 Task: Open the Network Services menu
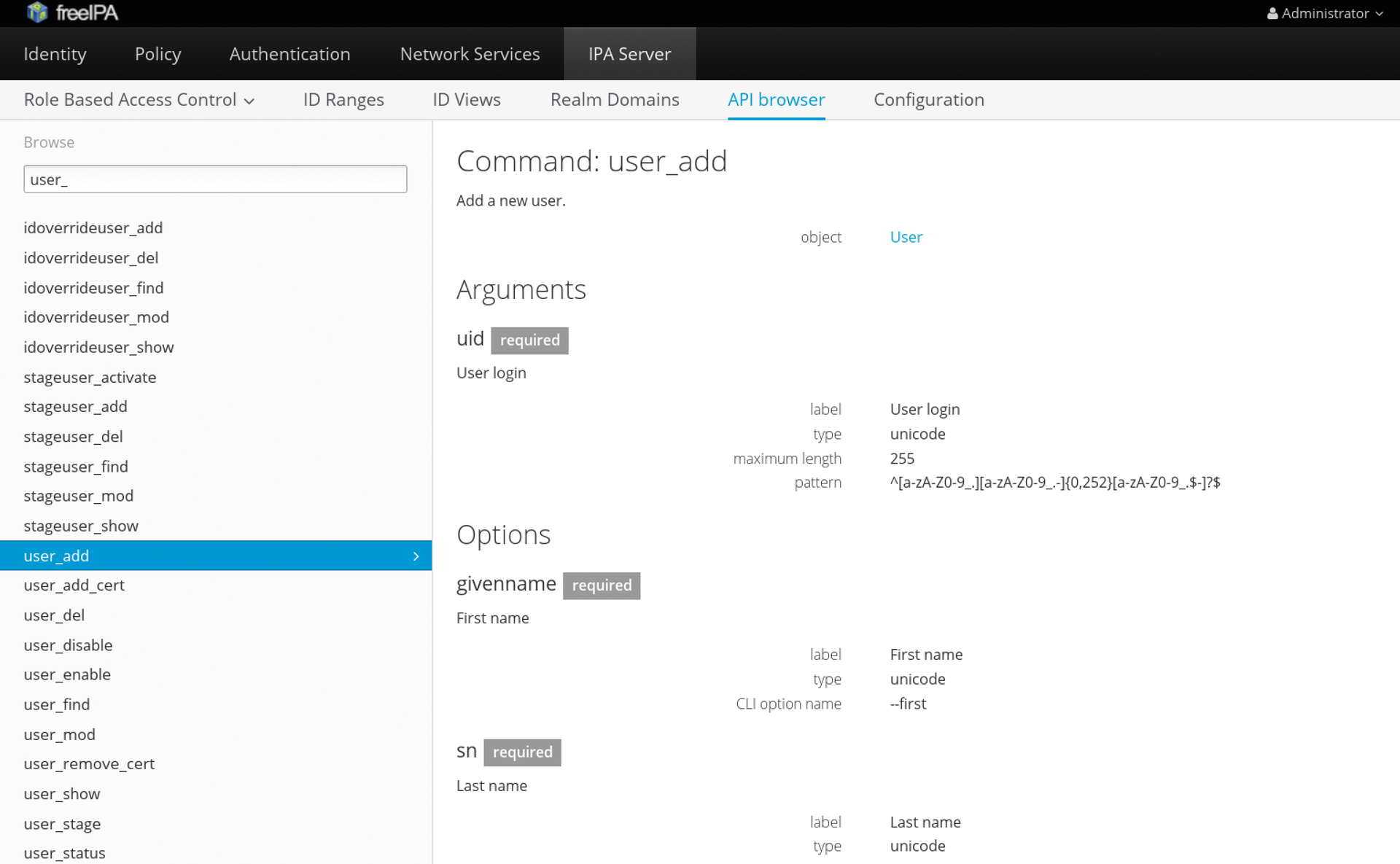tap(470, 53)
